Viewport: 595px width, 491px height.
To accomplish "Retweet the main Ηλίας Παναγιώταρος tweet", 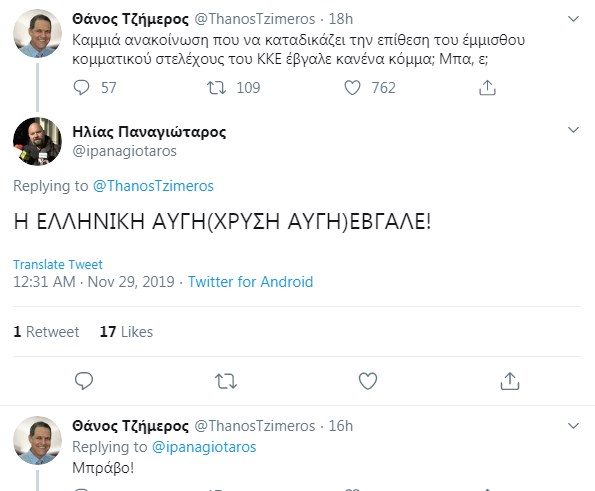I will click(x=226, y=381).
